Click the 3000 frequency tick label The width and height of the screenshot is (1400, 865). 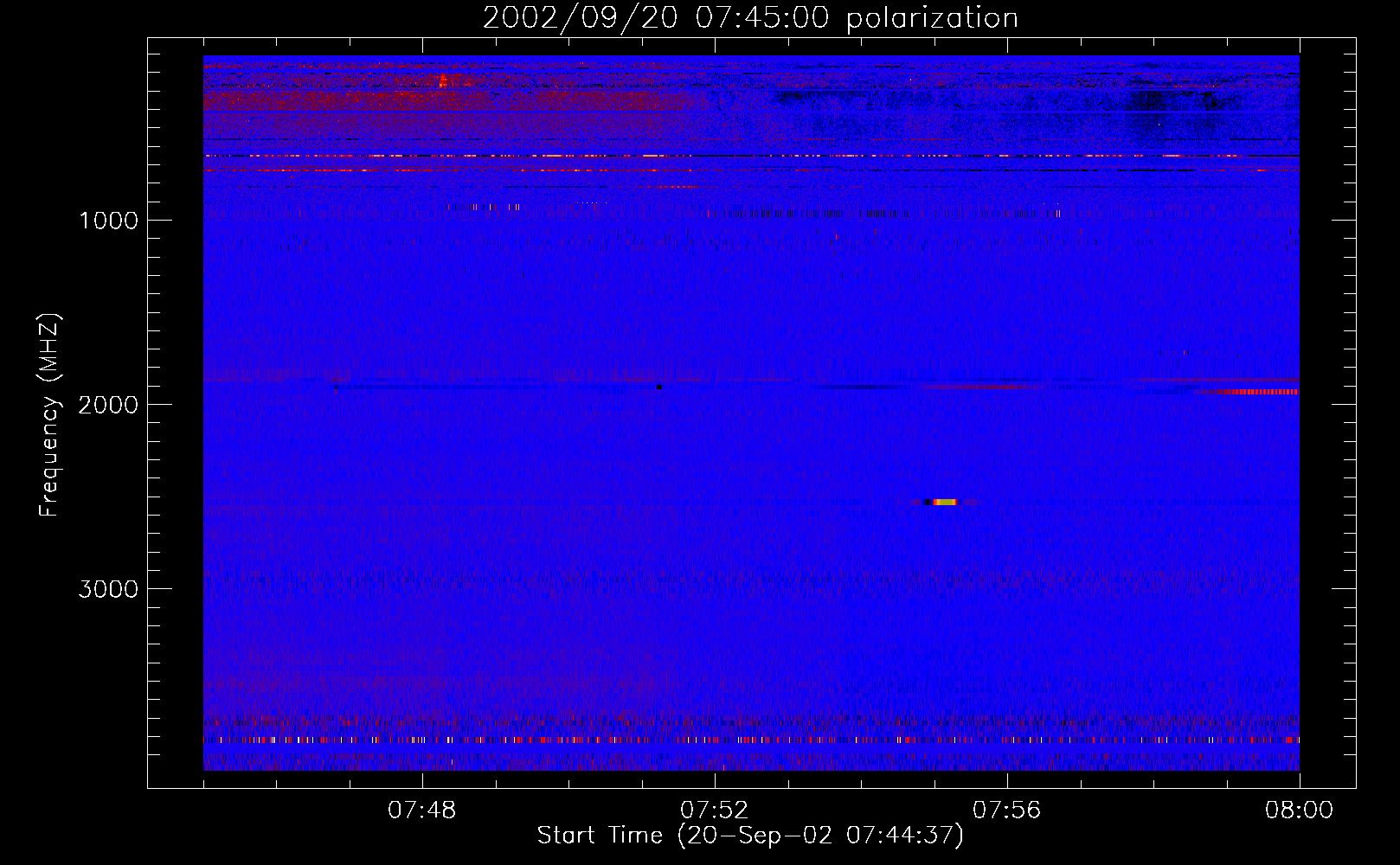[x=108, y=589]
